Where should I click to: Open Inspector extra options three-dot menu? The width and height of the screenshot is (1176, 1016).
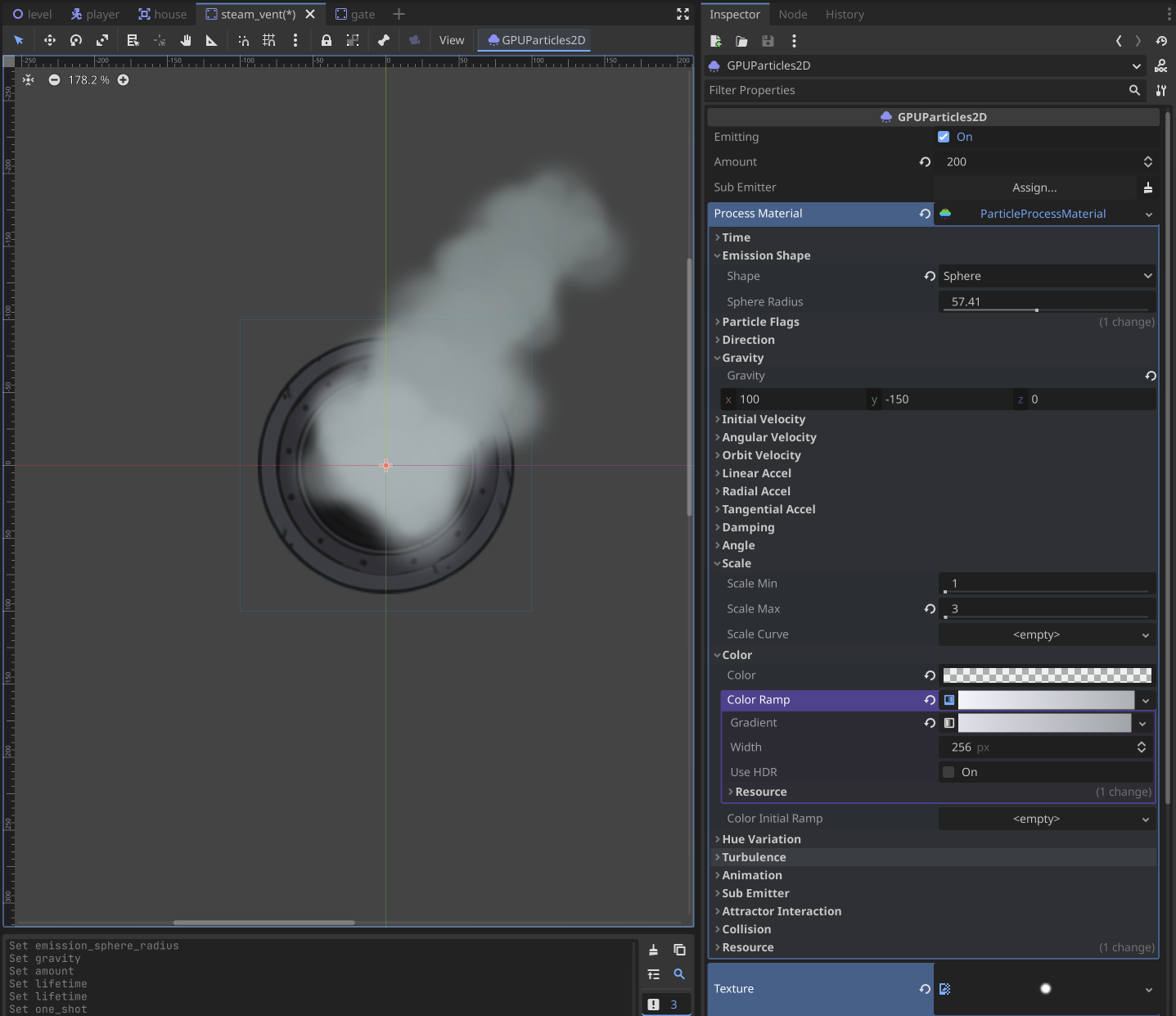point(794,41)
